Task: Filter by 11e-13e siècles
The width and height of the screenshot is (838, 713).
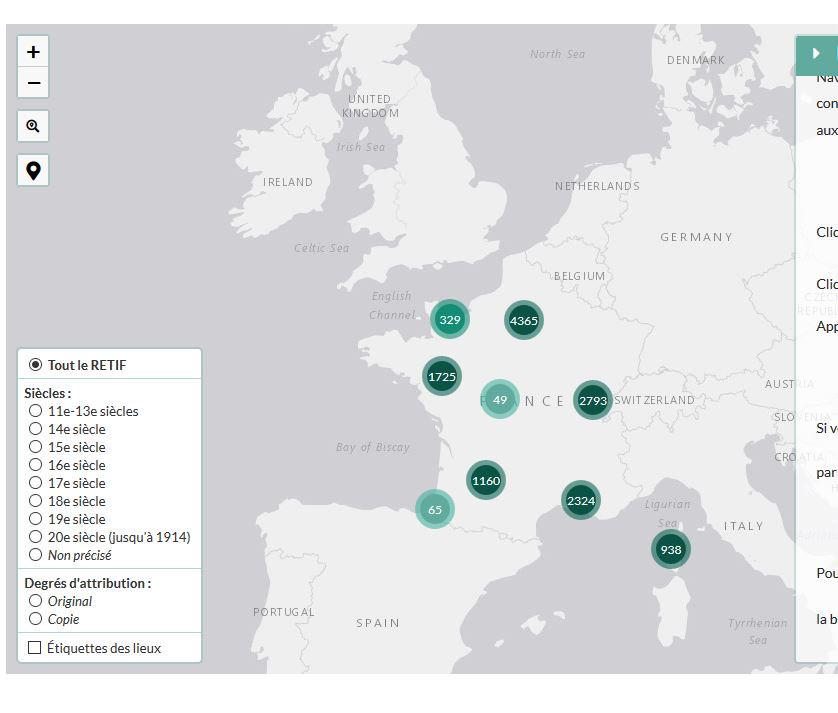Action: tap(35, 411)
